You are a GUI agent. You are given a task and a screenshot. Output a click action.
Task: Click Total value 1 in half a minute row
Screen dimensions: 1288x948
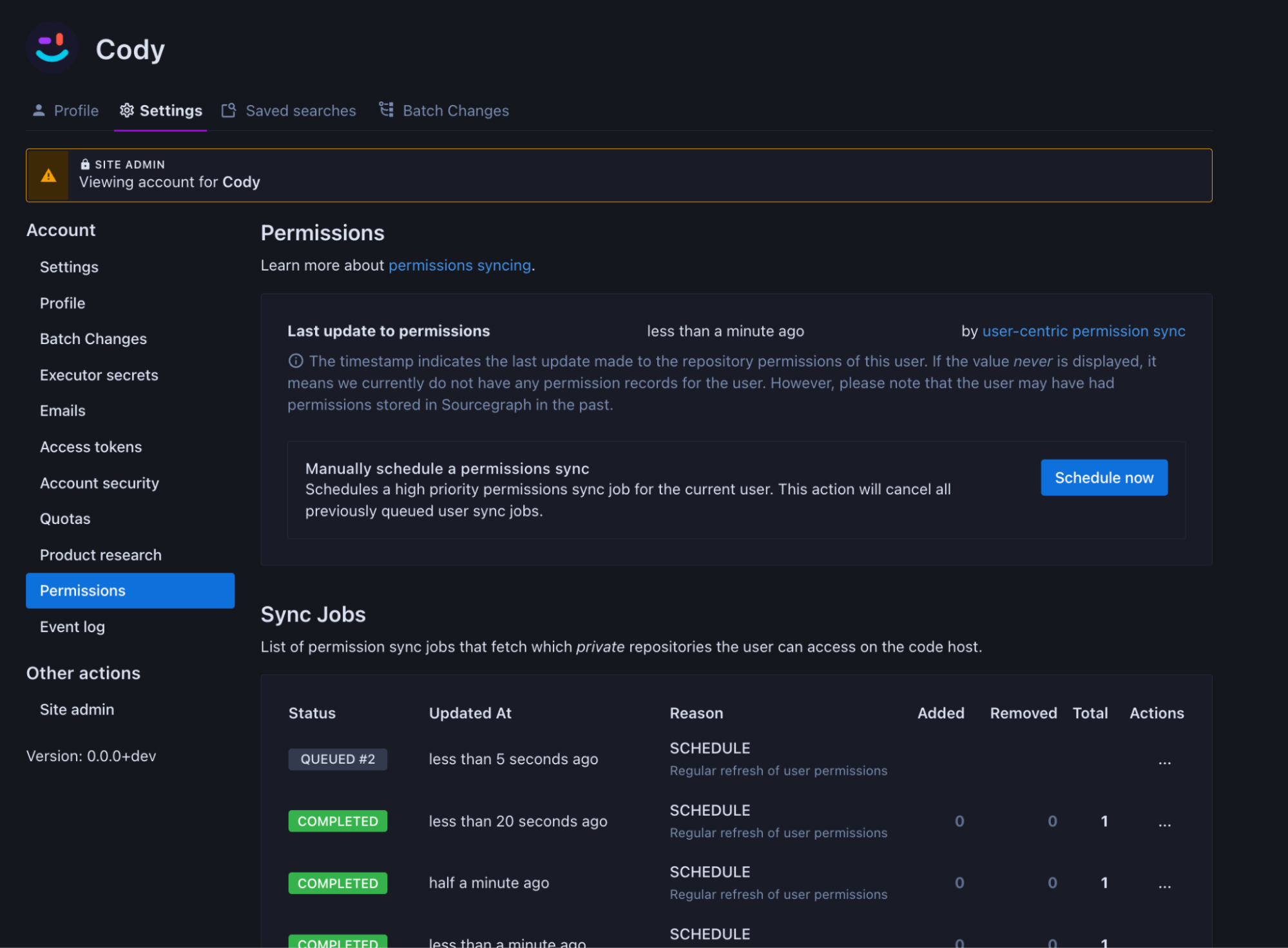pos(1104,883)
